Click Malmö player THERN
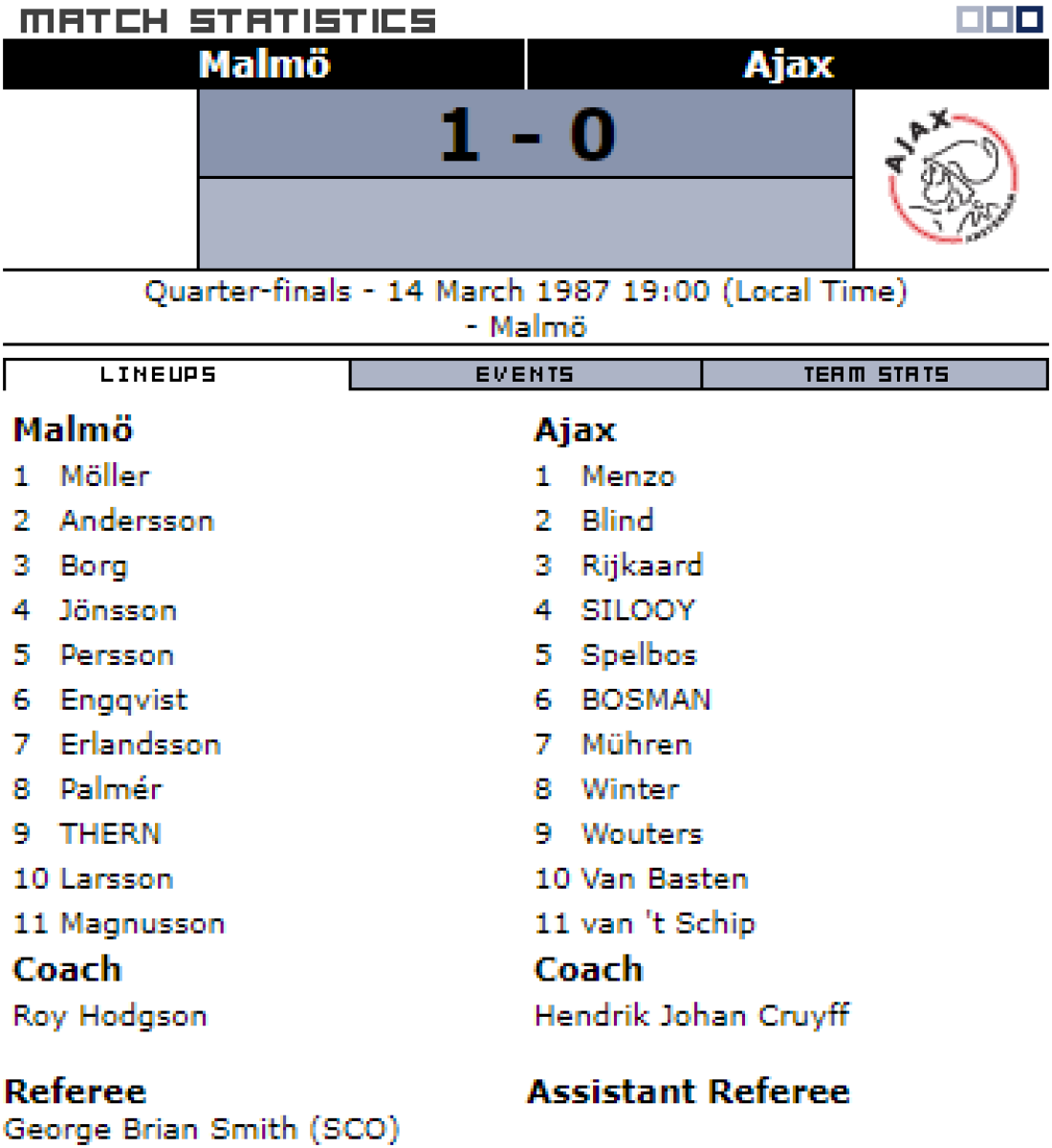Viewport: 1052px width, 1148px height. (110, 833)
